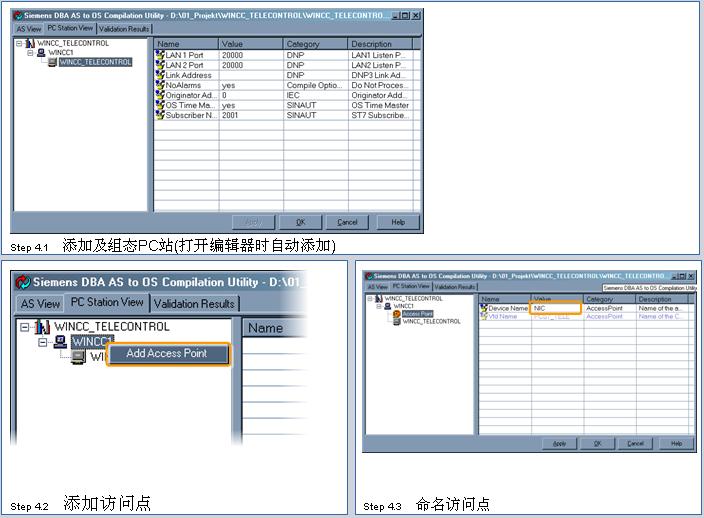Click the yes value in the NoAlarms row

228,85
